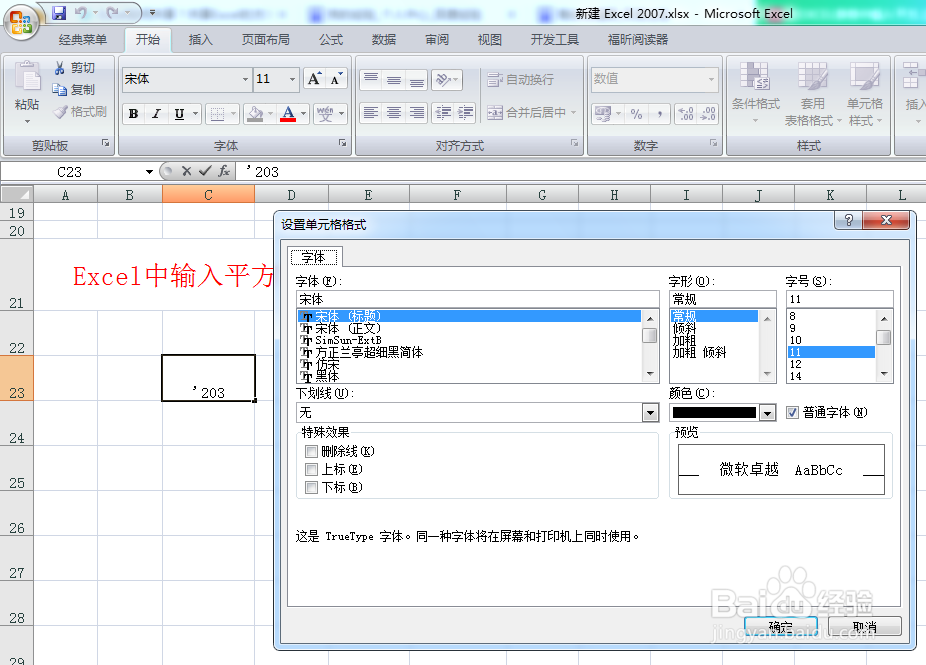The image size is (926, 665).
Task: Click 取消 to cancel the dialog
Action: coord(865,626)
